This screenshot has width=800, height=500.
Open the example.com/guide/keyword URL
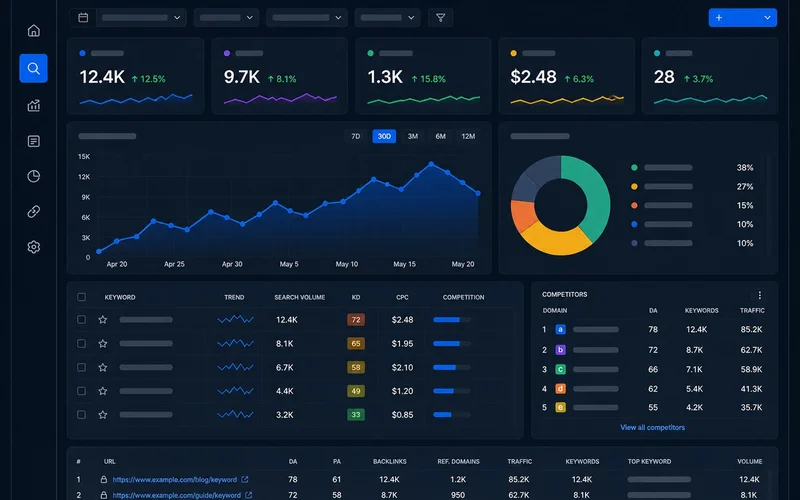[x=177, y=495]
